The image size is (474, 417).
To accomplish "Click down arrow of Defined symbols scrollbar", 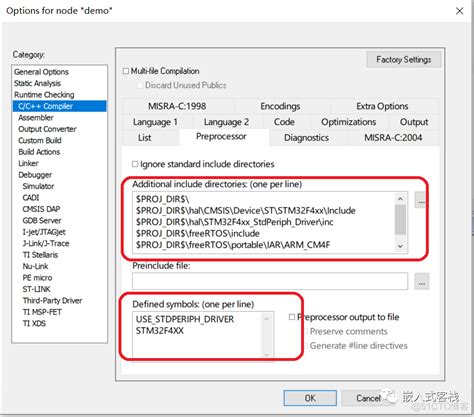I will click(x=266, y=354).
